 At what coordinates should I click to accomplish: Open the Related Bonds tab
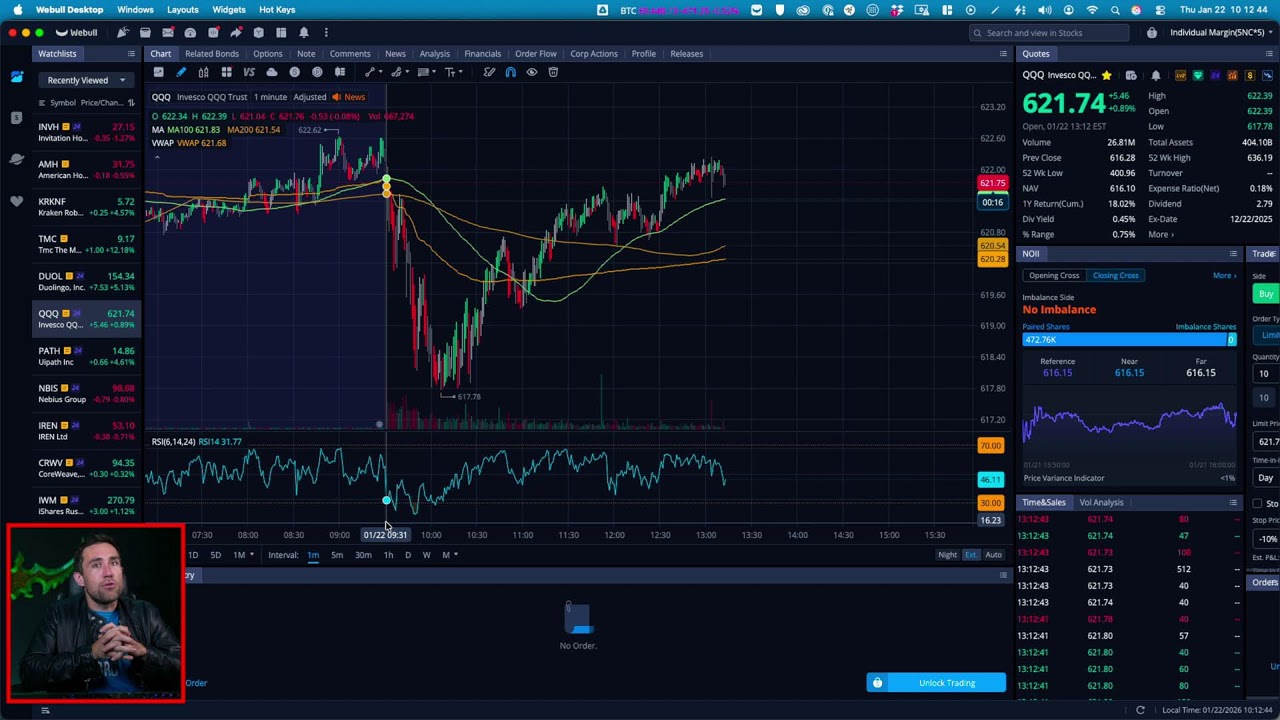212,54
